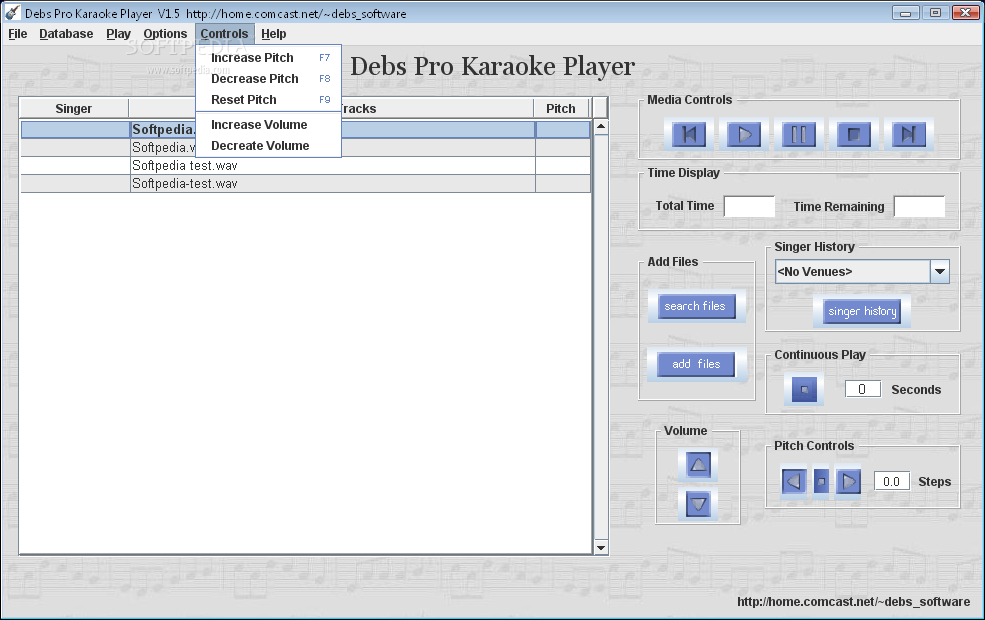The width and height of the screenshot is (985, 620).
Task: Pause the current track
Action: (799, 134)
